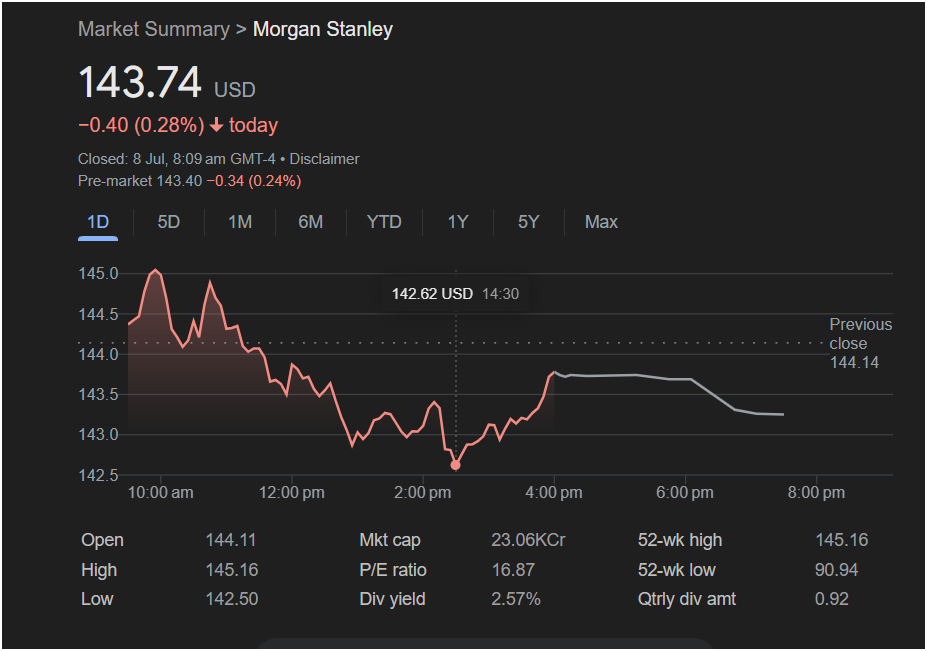927x651 pixels.
Task: Click the Qtrly div amt value 0.92
Action: [831, 599]
